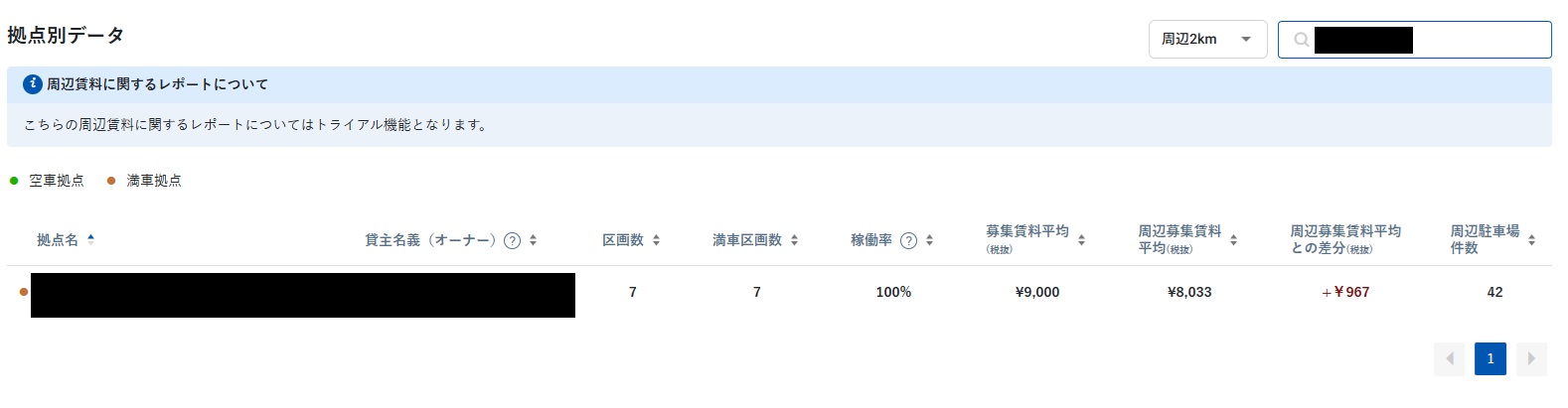
Task: Sort table by 区画数
Action: tap(656, 240)
